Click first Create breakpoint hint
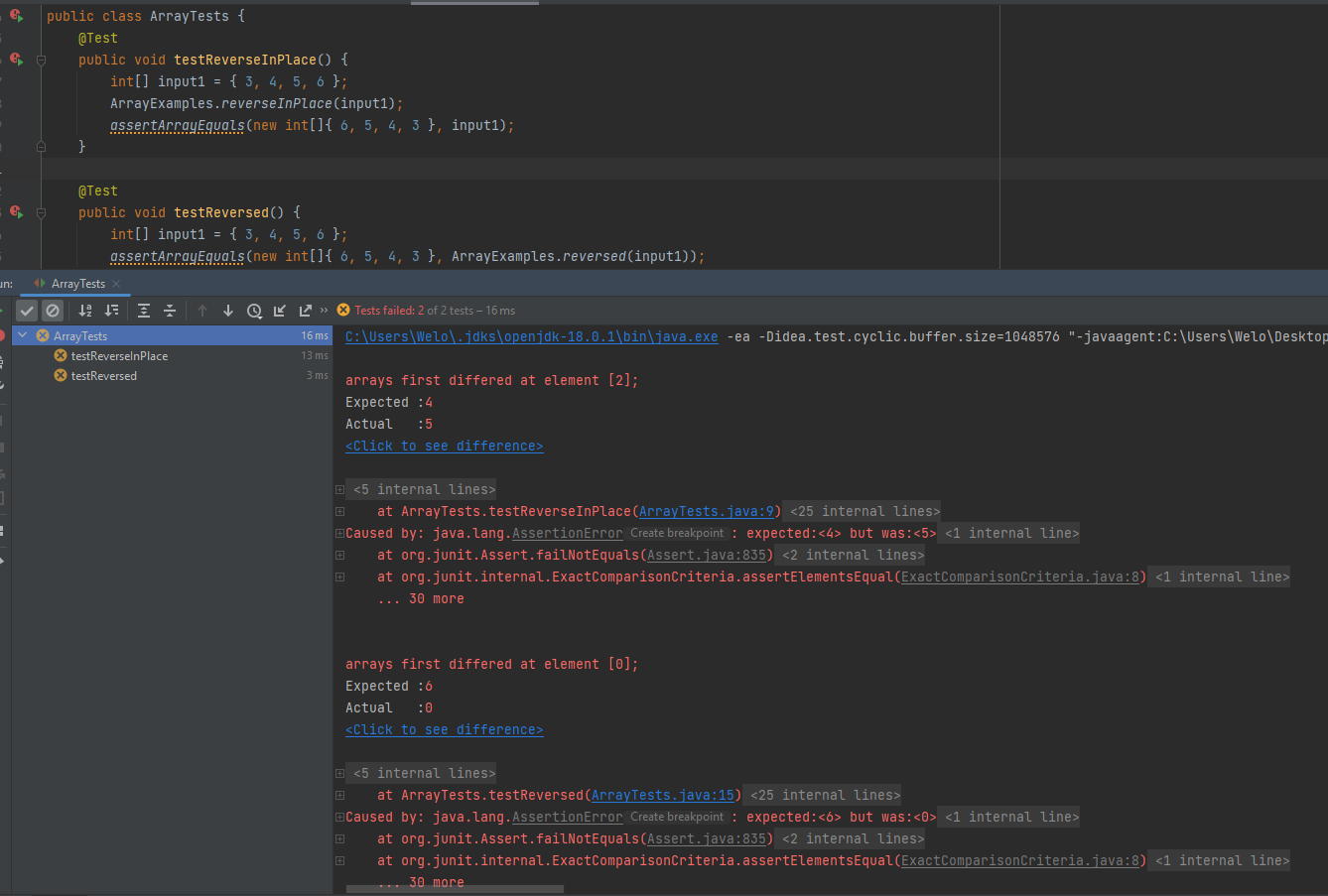Image resolution: width=1328 pixels, height=896 pixels. coord(677,533)
